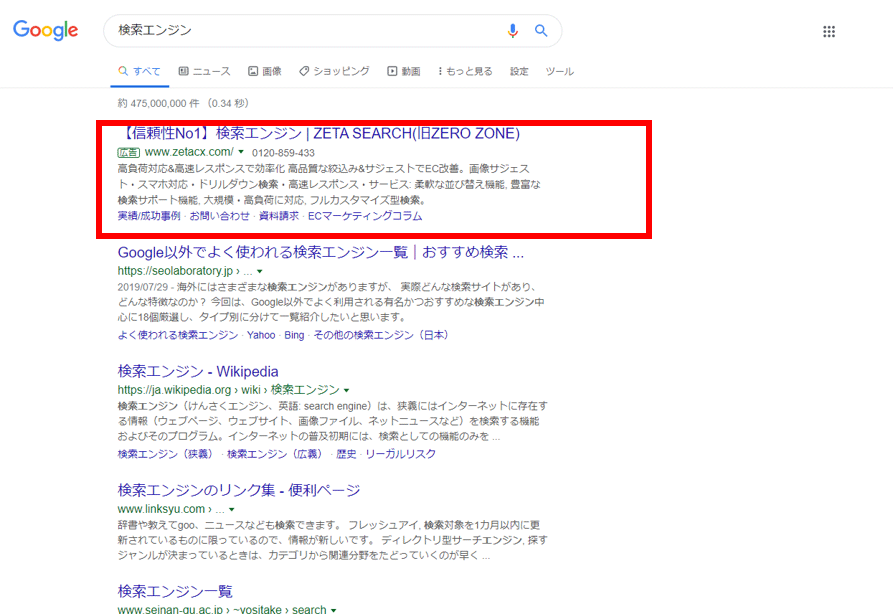Expand the dropdown arrow beside seinan-gu.ac.jp URL

pyautogui.click(x=334, y=610)
